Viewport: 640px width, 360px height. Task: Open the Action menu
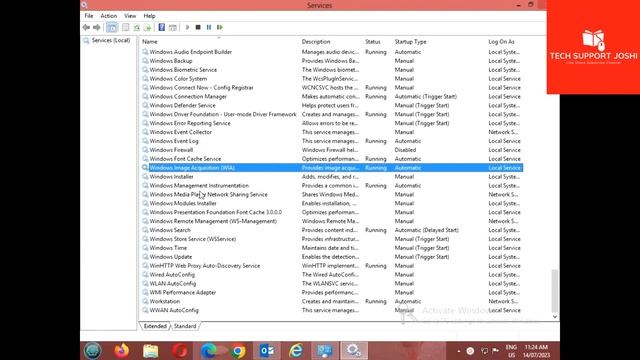click(x=109, y=16)
